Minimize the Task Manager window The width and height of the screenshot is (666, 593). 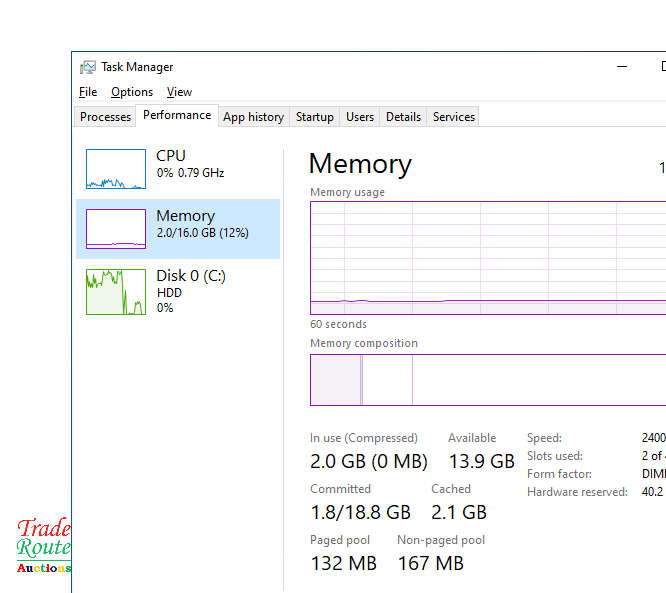tap(624, 67)
